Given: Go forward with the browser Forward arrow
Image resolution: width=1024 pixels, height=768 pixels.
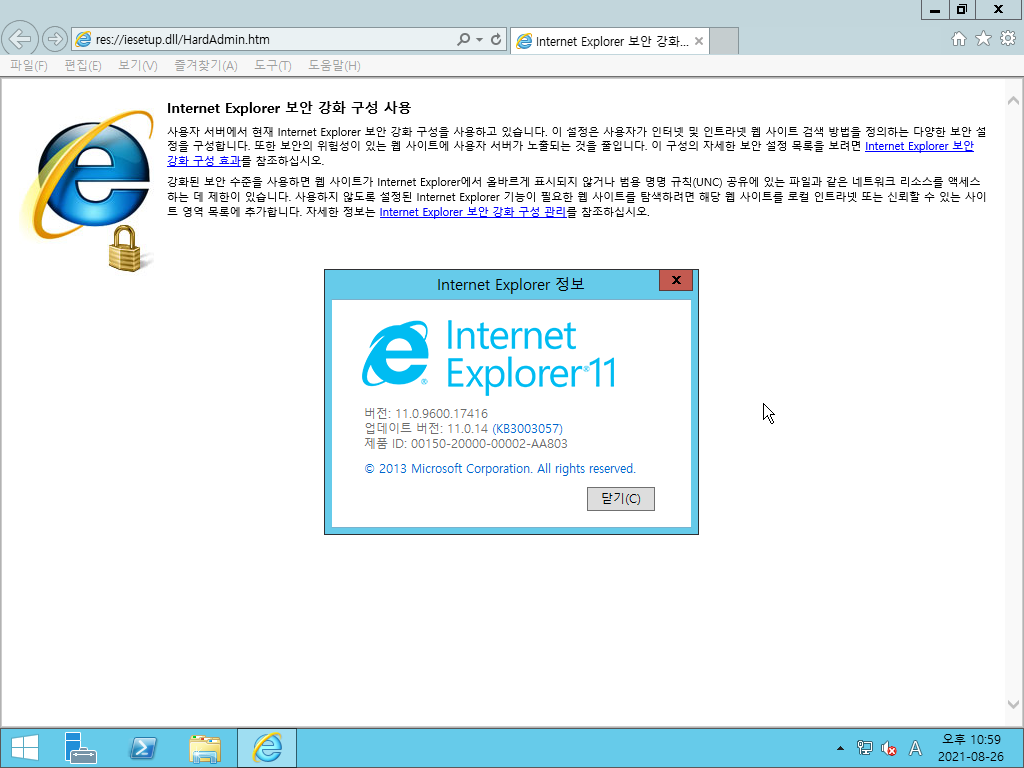Looking at the screenshot, I should [x=55, y=39].
